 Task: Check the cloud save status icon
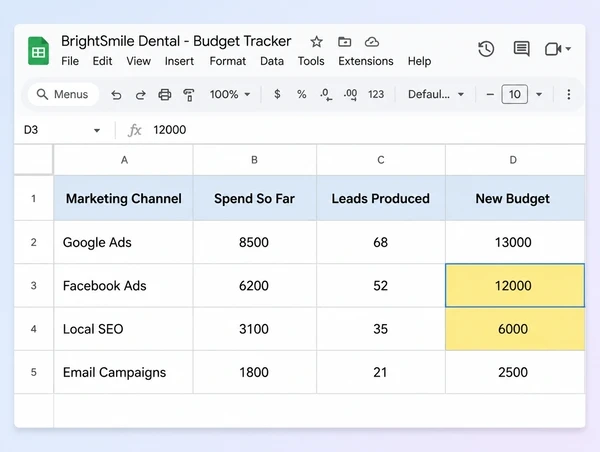372,41
